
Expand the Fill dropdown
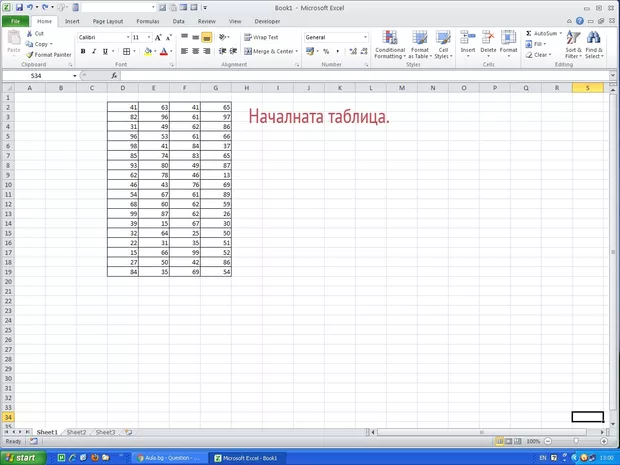544,44
